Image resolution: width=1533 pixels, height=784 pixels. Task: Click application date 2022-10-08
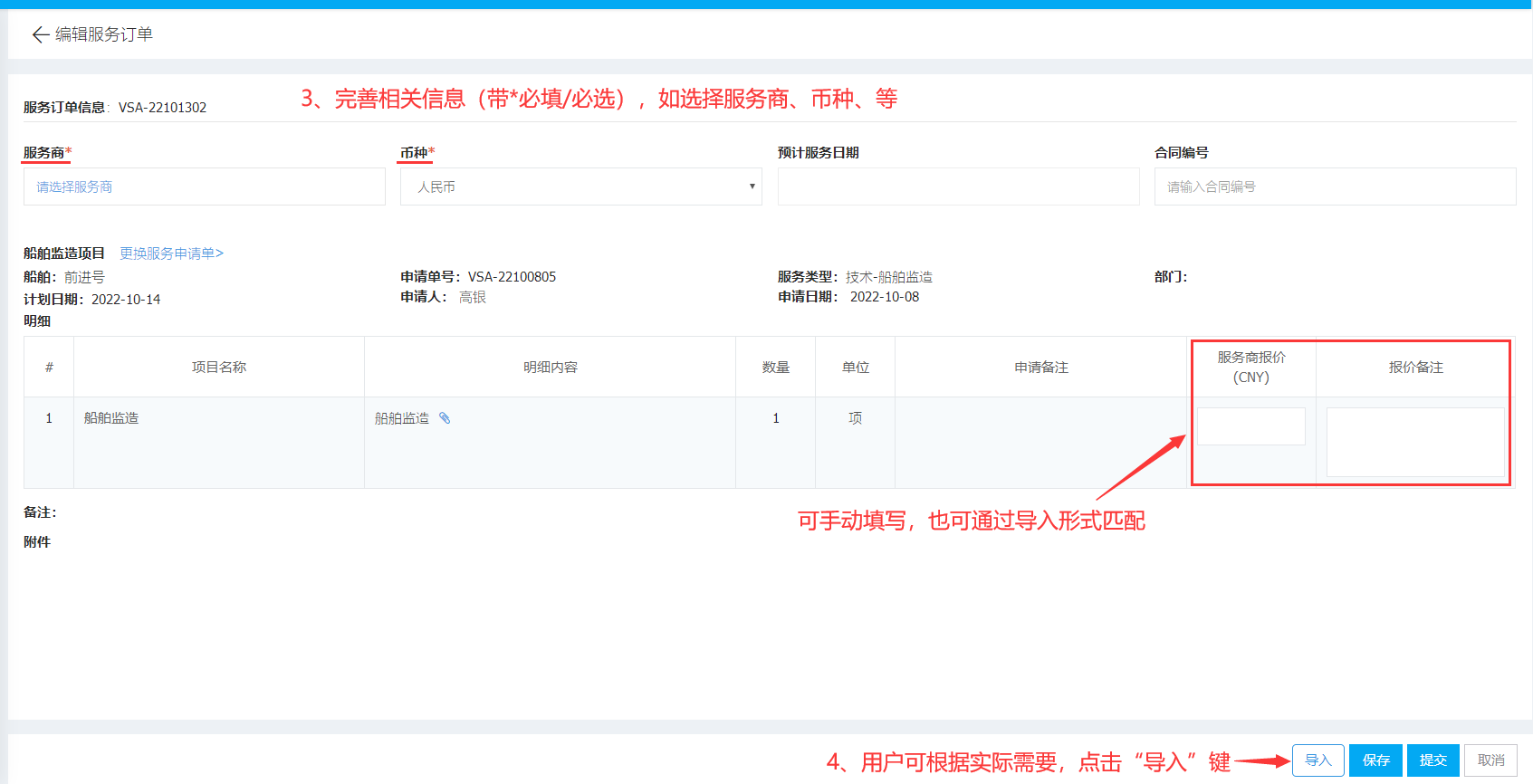click(885, 297)
